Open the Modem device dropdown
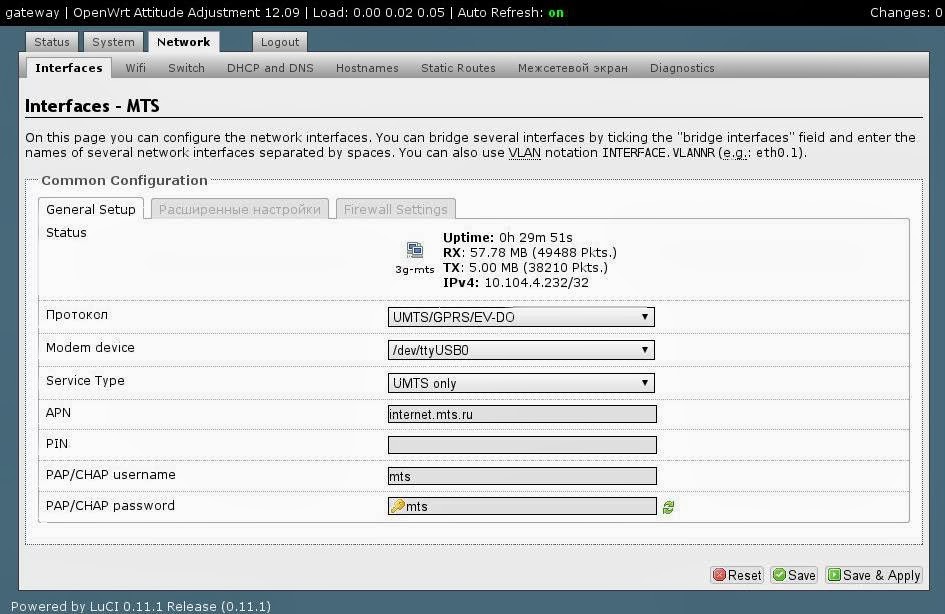945x614 pixels. click(521, 350)
